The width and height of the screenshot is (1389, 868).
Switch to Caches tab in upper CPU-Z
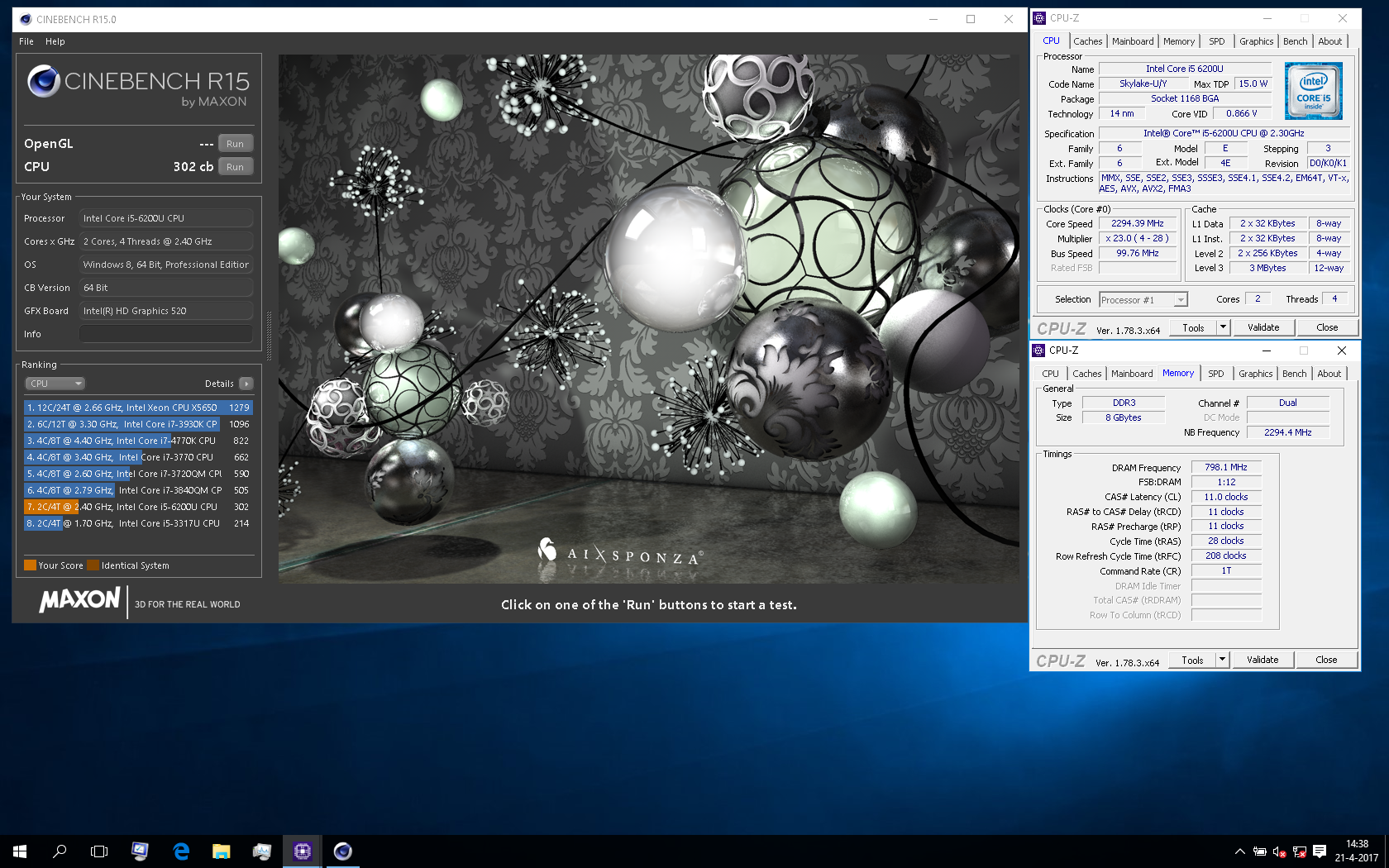(x=1087, y=41)
